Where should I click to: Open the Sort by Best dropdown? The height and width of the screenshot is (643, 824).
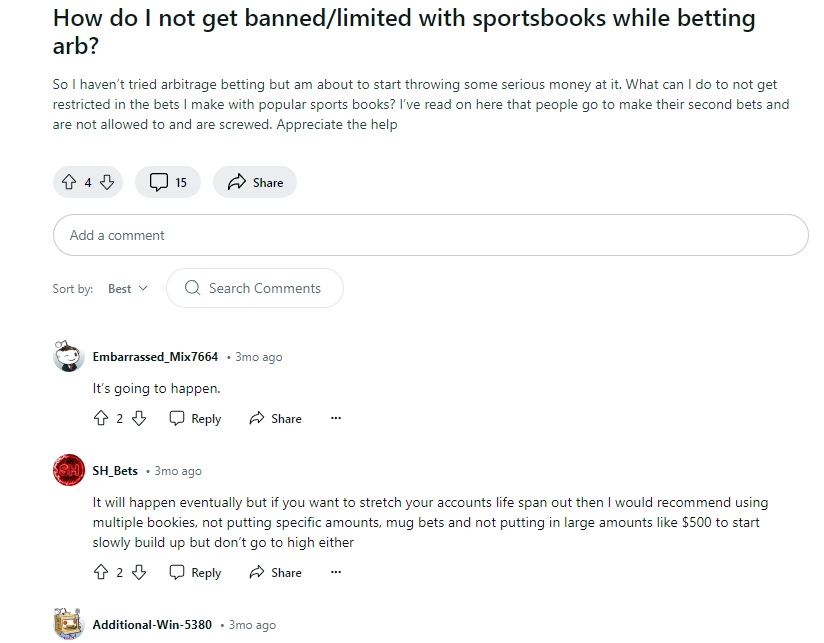127,288
